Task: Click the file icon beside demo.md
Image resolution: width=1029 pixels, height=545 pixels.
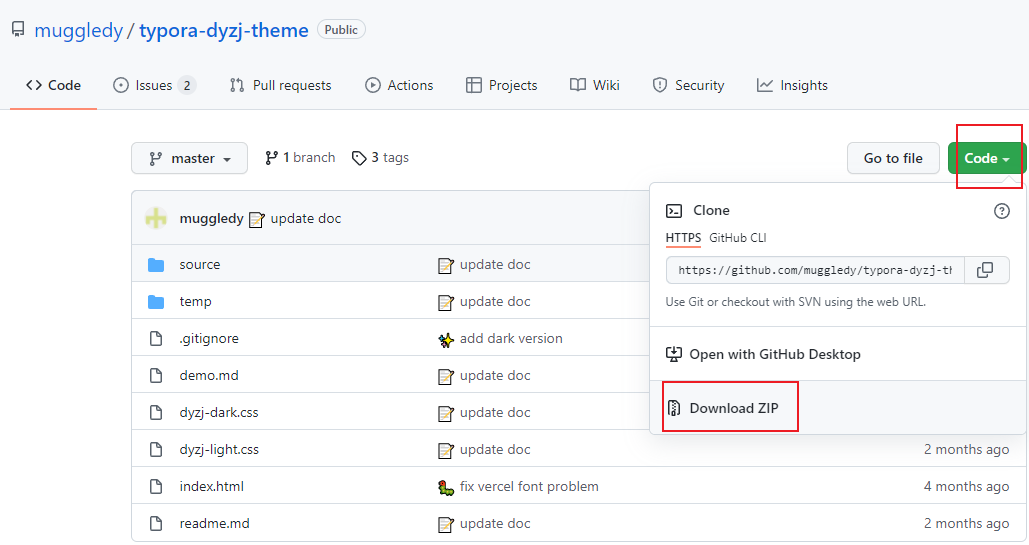Action: [156, 376]
